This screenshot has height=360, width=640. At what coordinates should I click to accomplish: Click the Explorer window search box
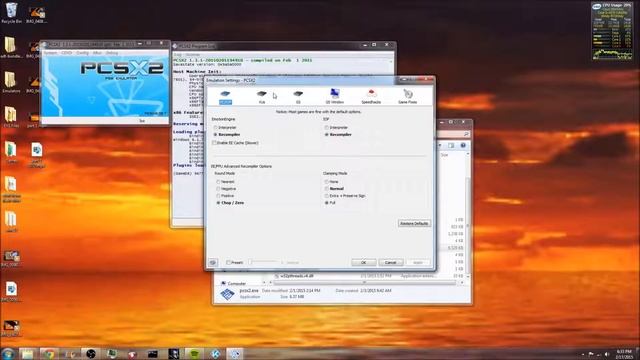[x=453, y=134]
